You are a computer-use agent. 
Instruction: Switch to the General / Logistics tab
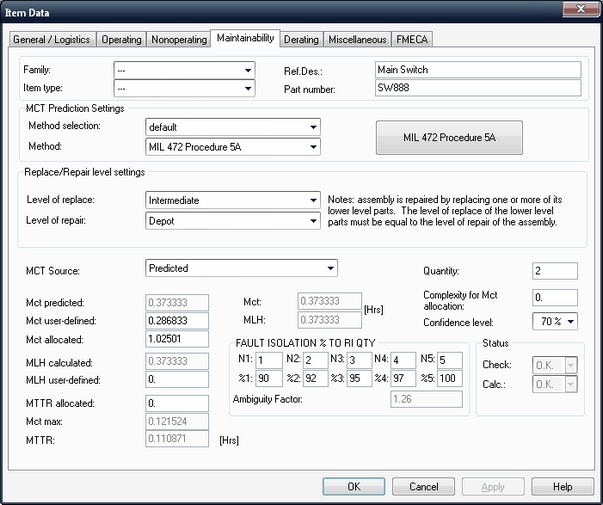52,39
